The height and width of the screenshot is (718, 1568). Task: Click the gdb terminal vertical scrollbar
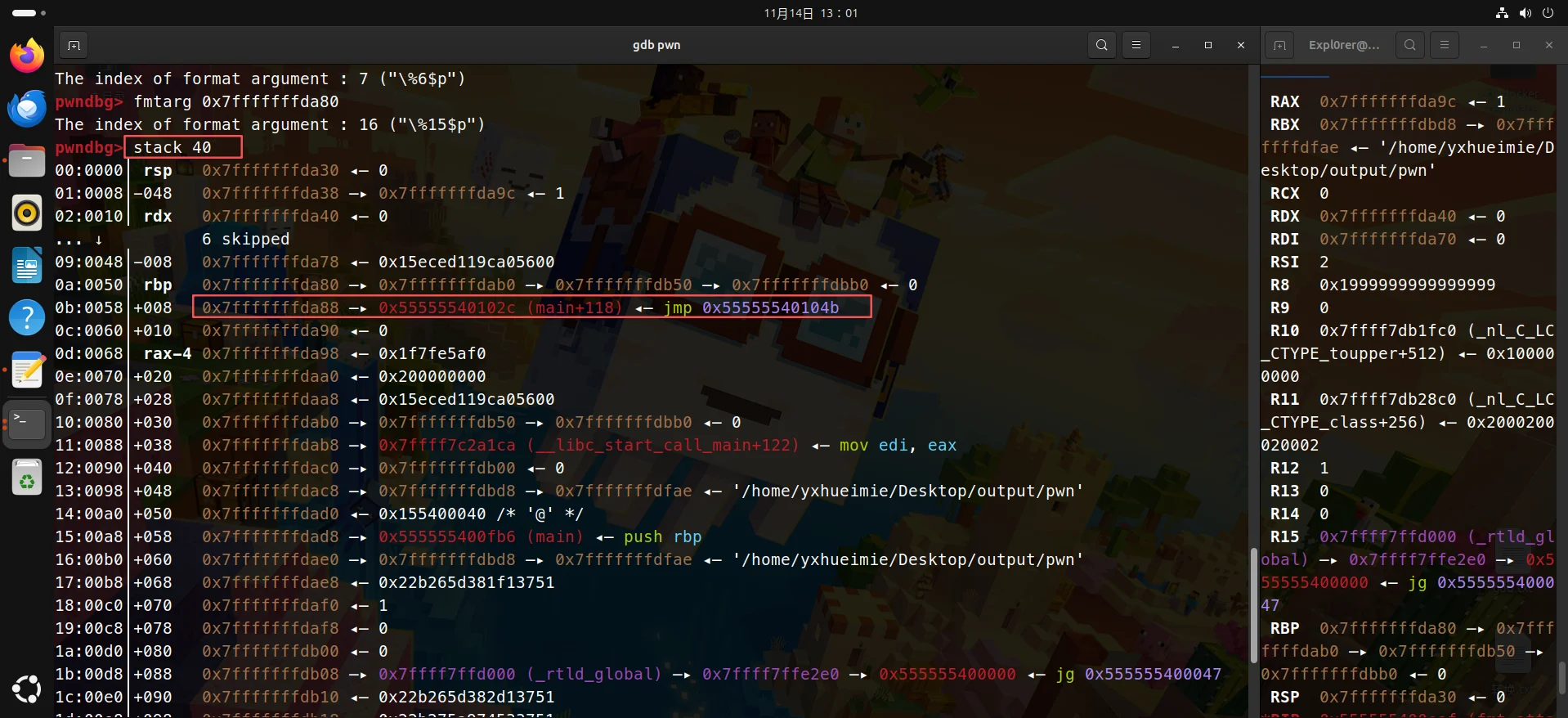pyautogui.click(x=1252, y=605)
